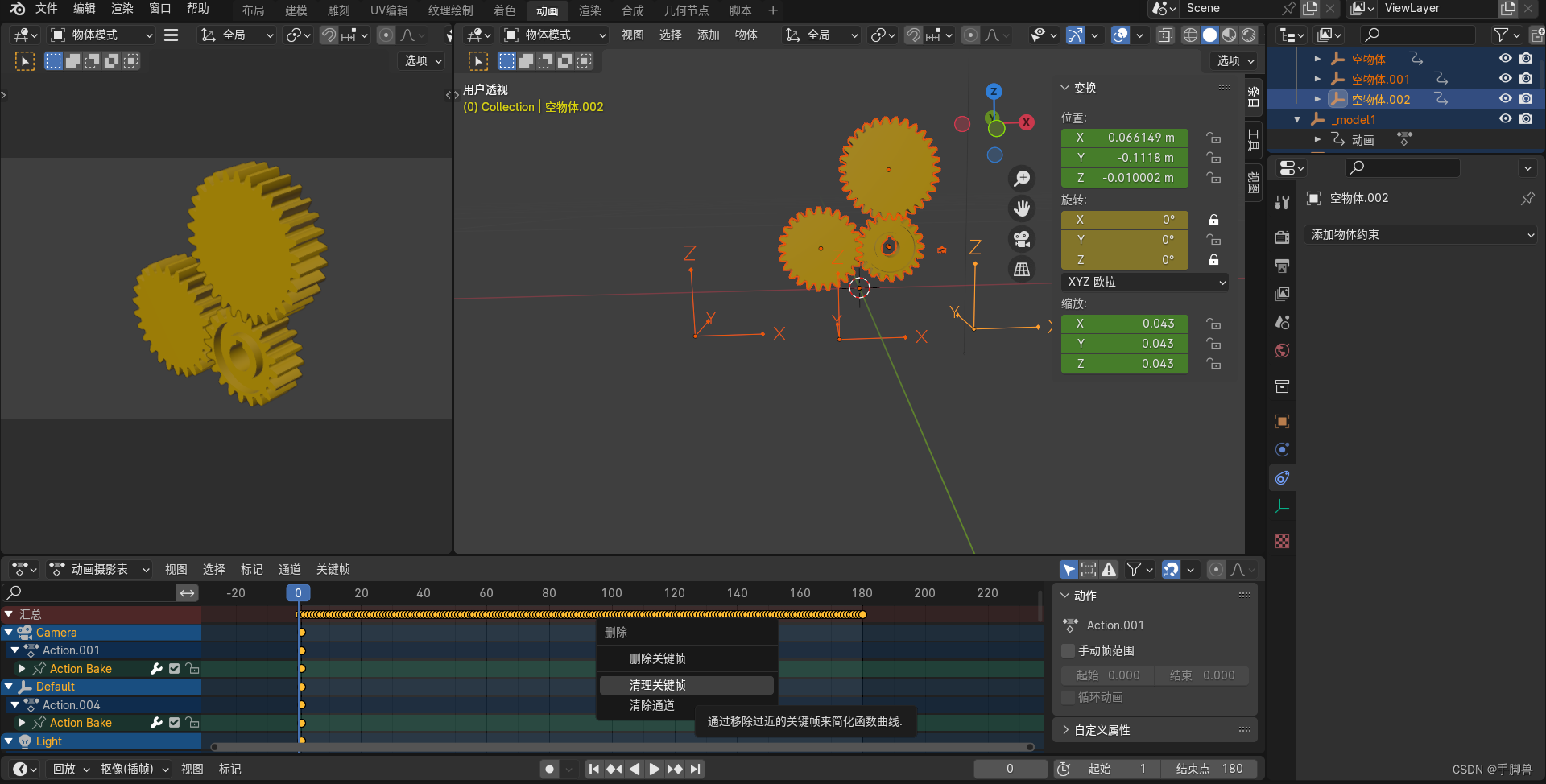Click the viewport zoom magnifier icon
Viewport: 1546px width, 784px height.
(x=1022, y=178)
